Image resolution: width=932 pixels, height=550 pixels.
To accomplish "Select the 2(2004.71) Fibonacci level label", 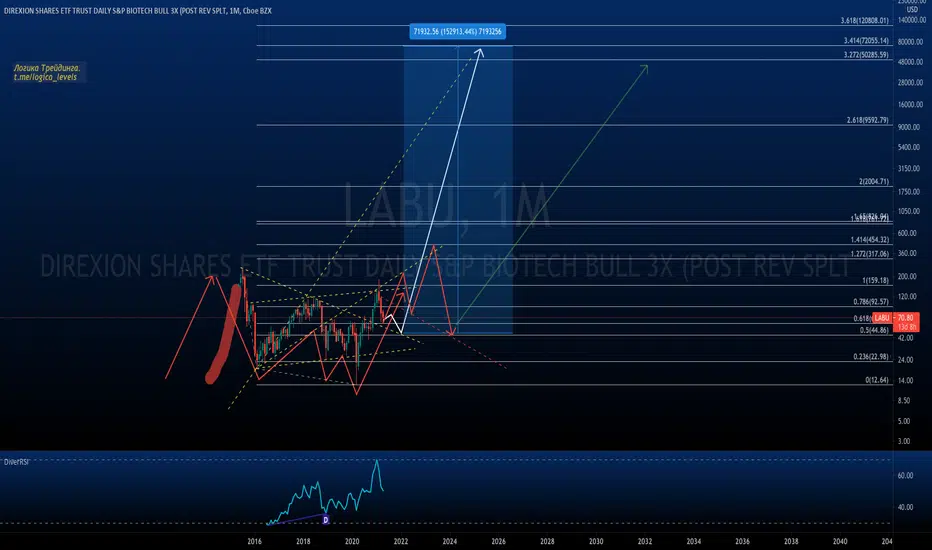I will point(874,182).
